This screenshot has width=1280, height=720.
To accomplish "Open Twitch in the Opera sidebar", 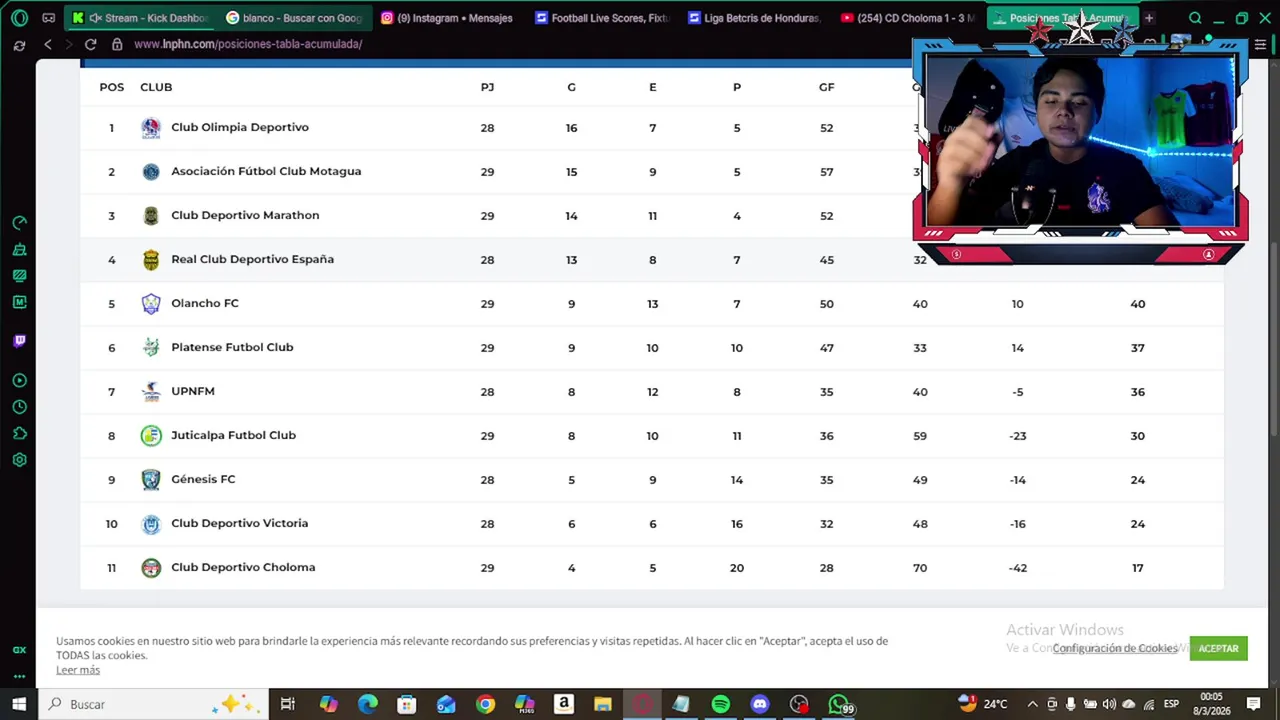I will 19,341.
